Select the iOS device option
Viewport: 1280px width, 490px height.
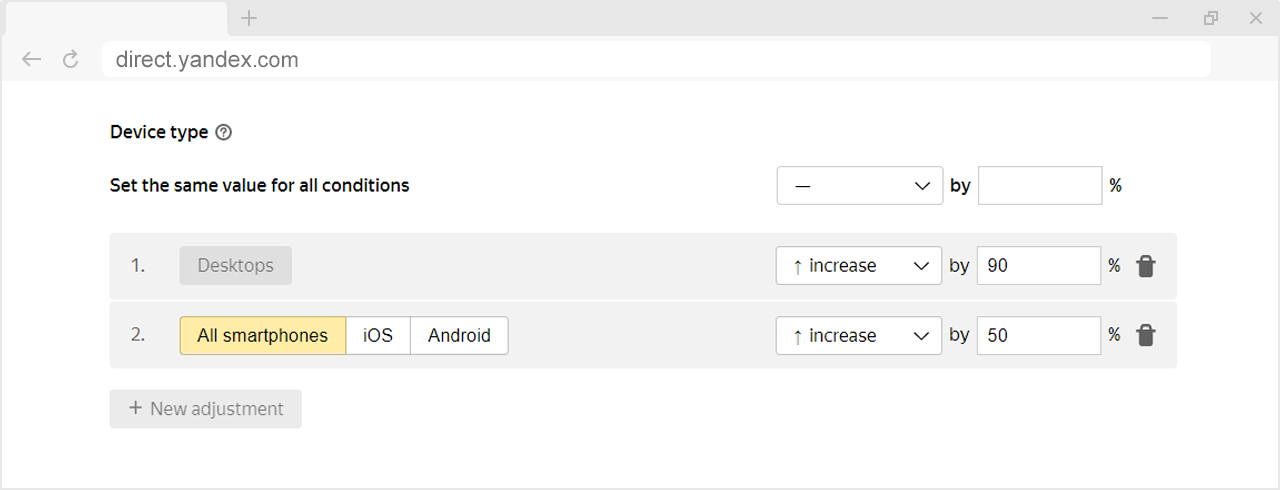(x=378, y=336)
